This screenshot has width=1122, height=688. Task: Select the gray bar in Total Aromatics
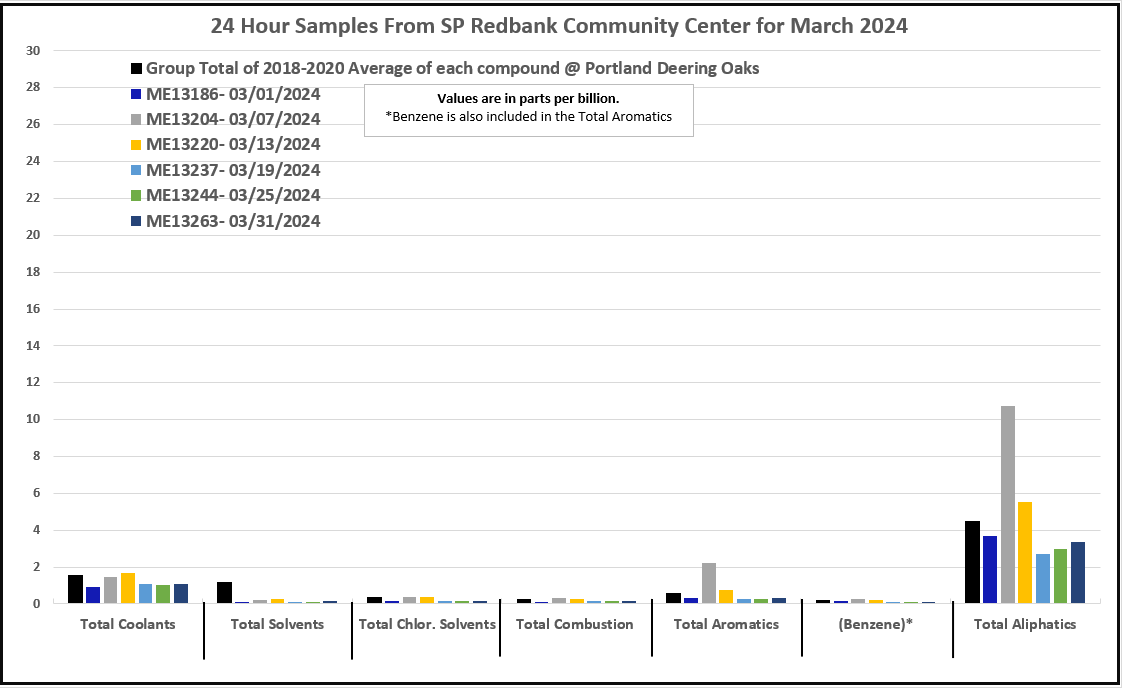tap(708, 583)
